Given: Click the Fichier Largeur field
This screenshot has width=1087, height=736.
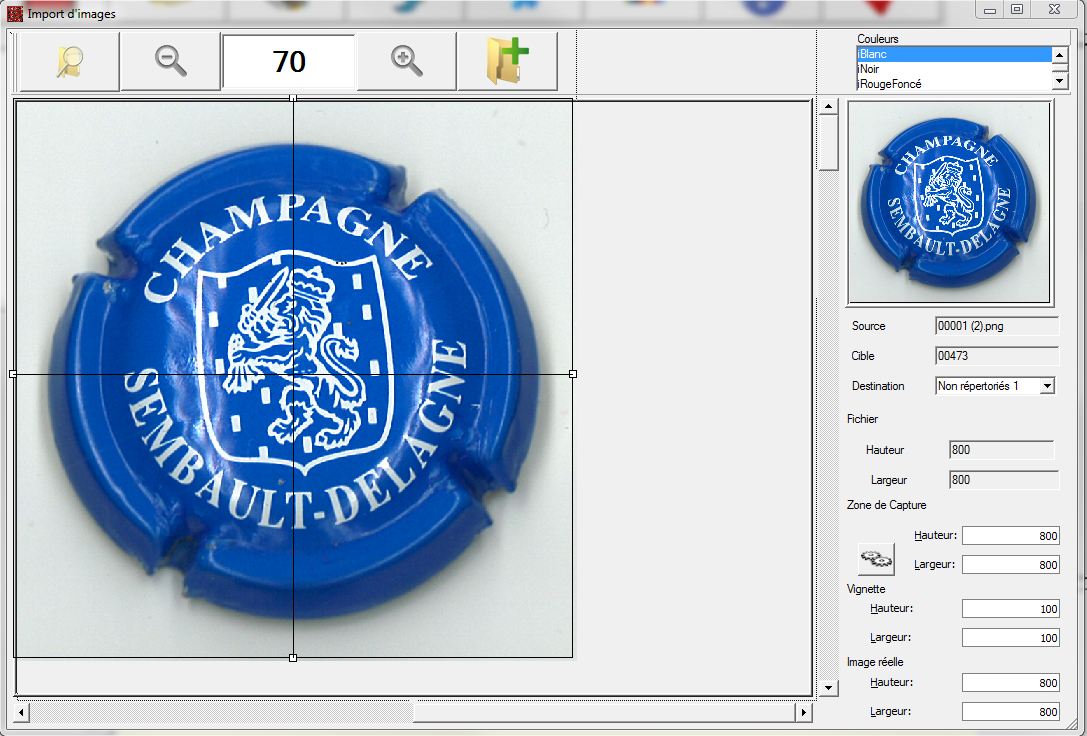Looking at the screenshot, I should click(x=1004, y=480).
